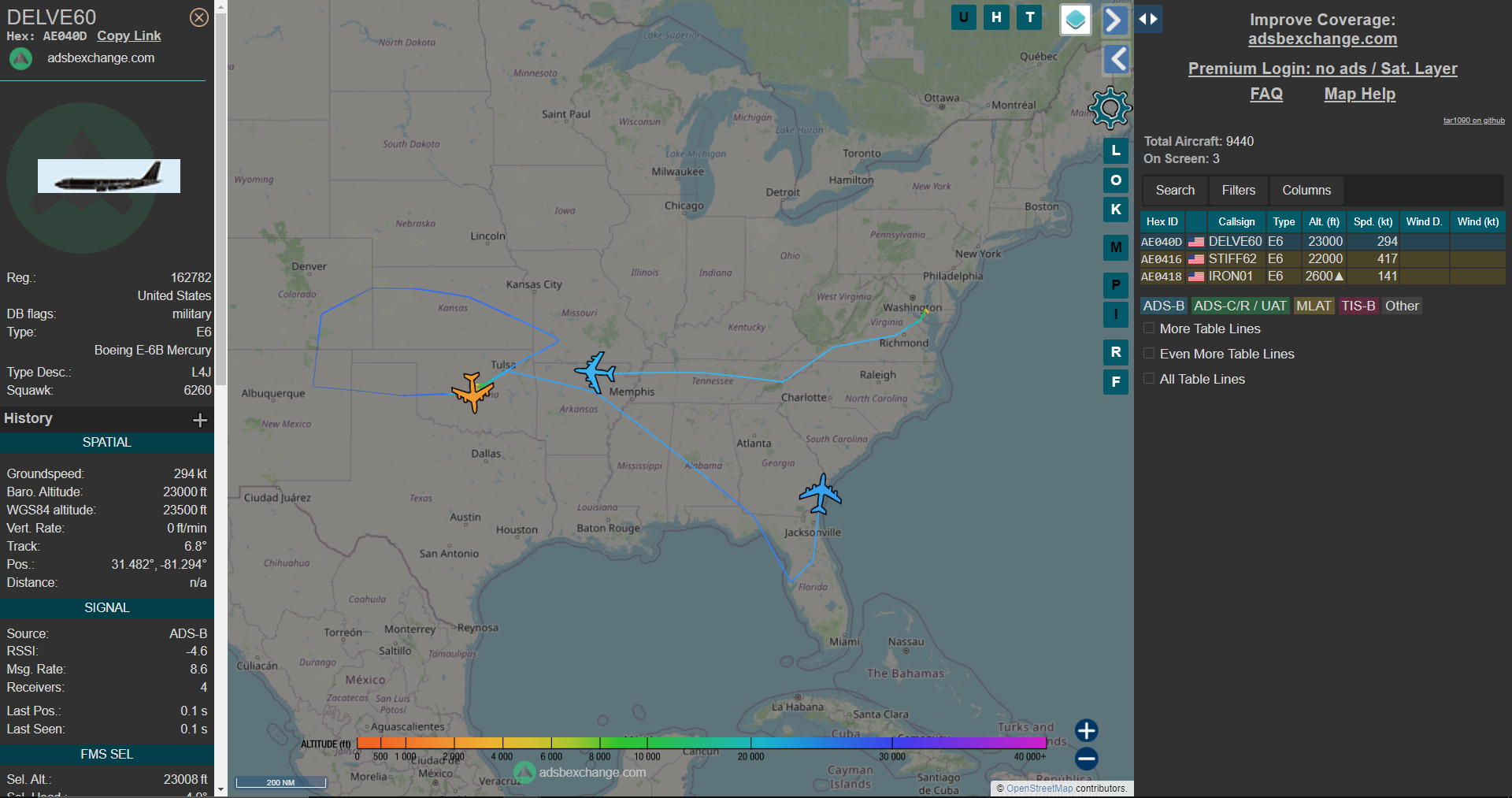
Task: Select the IRON01 table row
Action: 1322,276
